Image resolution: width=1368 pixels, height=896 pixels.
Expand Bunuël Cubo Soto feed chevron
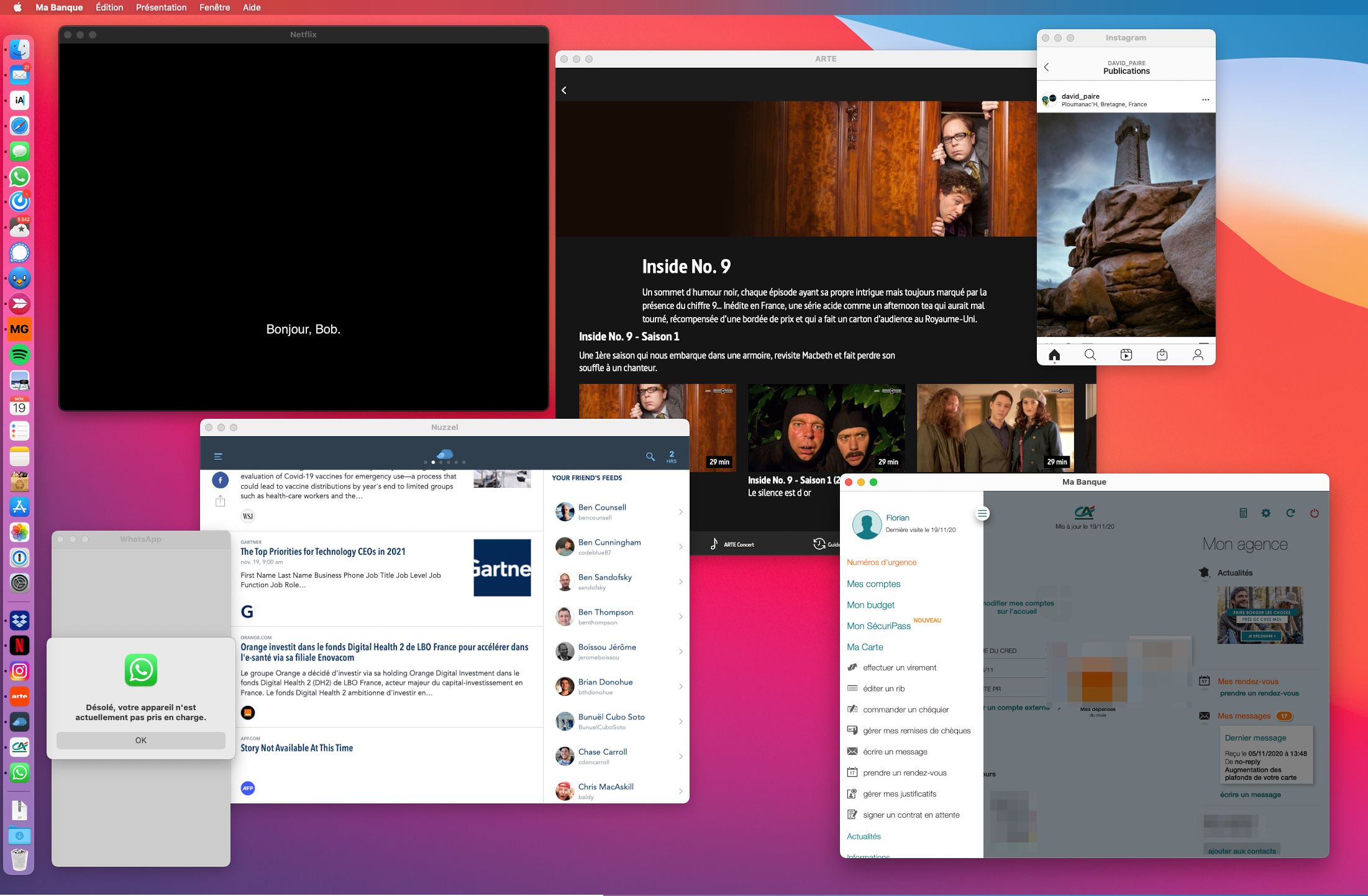(x=681, y=721)
